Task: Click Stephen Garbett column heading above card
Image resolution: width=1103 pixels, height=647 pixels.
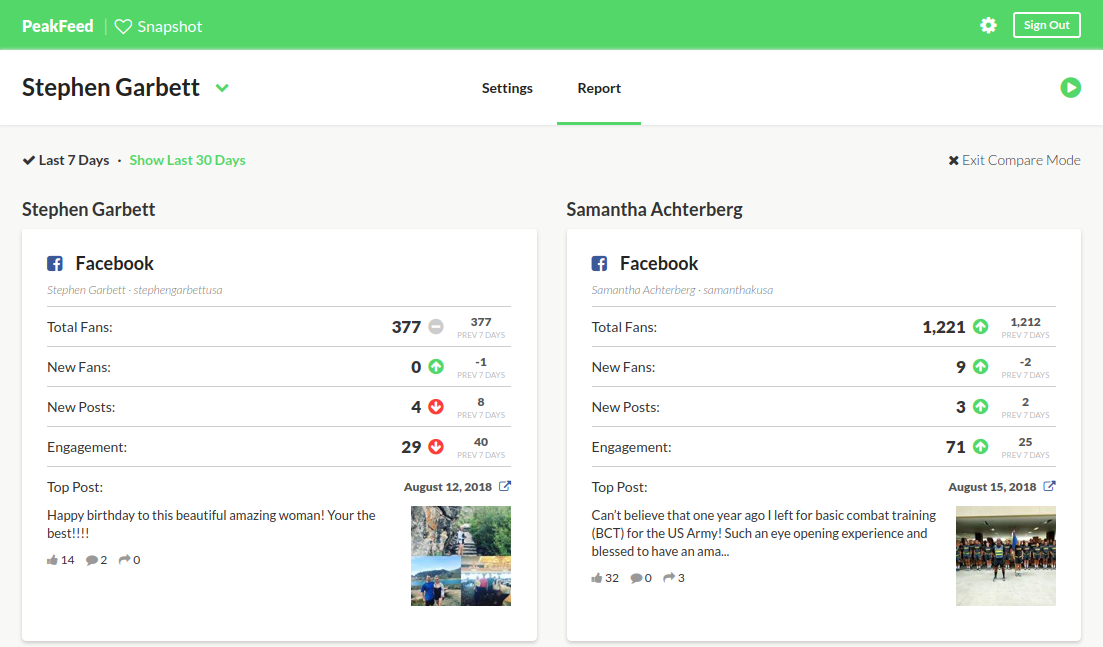Action: tap(89, 210)
